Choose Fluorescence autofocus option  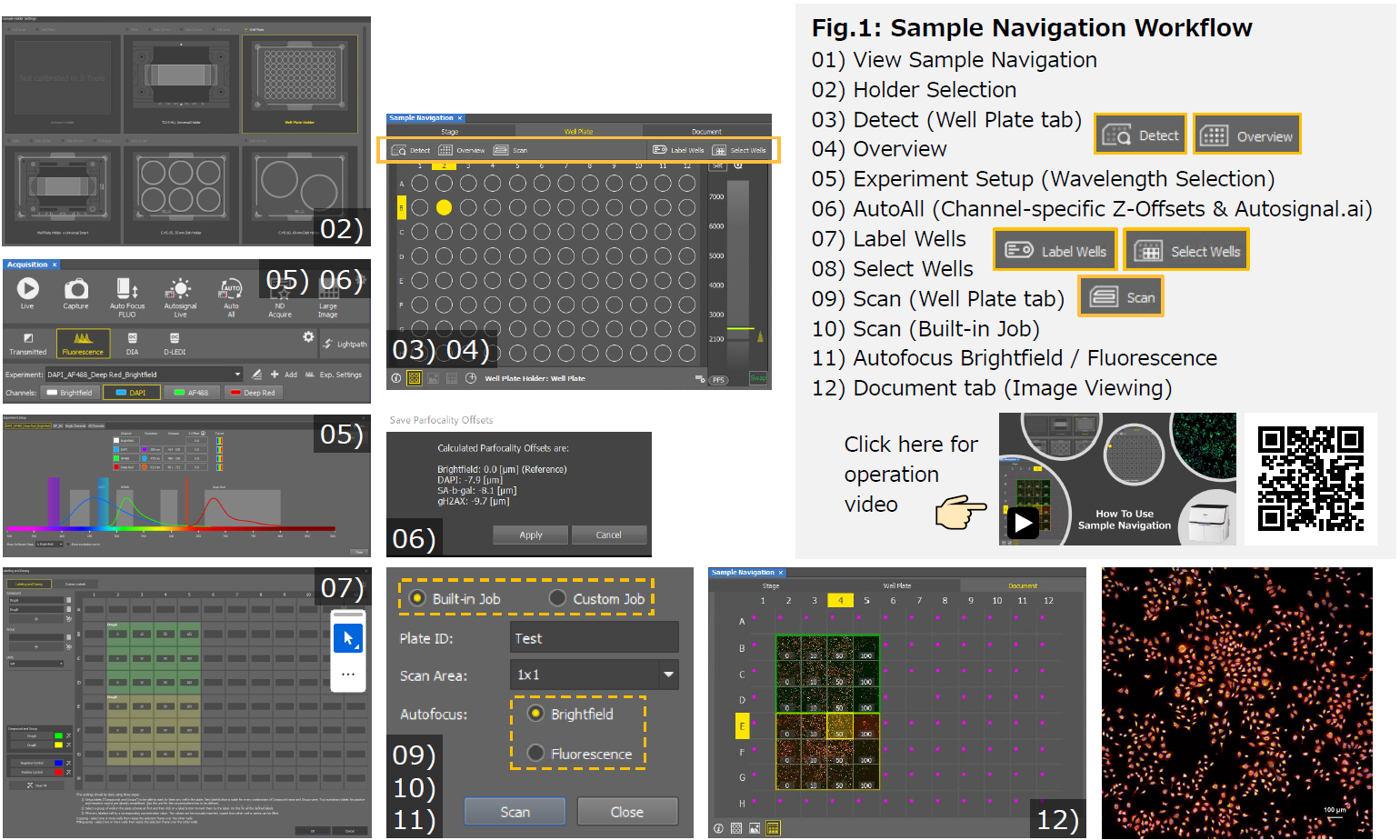coord(535,753)
